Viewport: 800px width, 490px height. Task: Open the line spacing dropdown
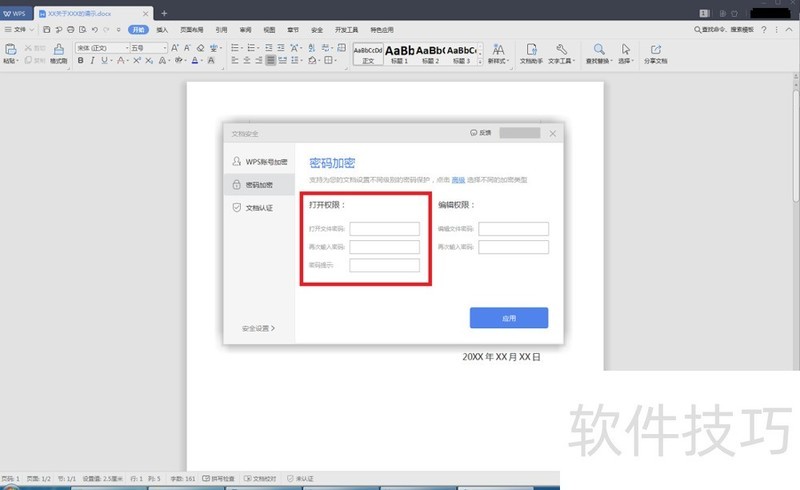pyautogui.click(x=296, y=61)
